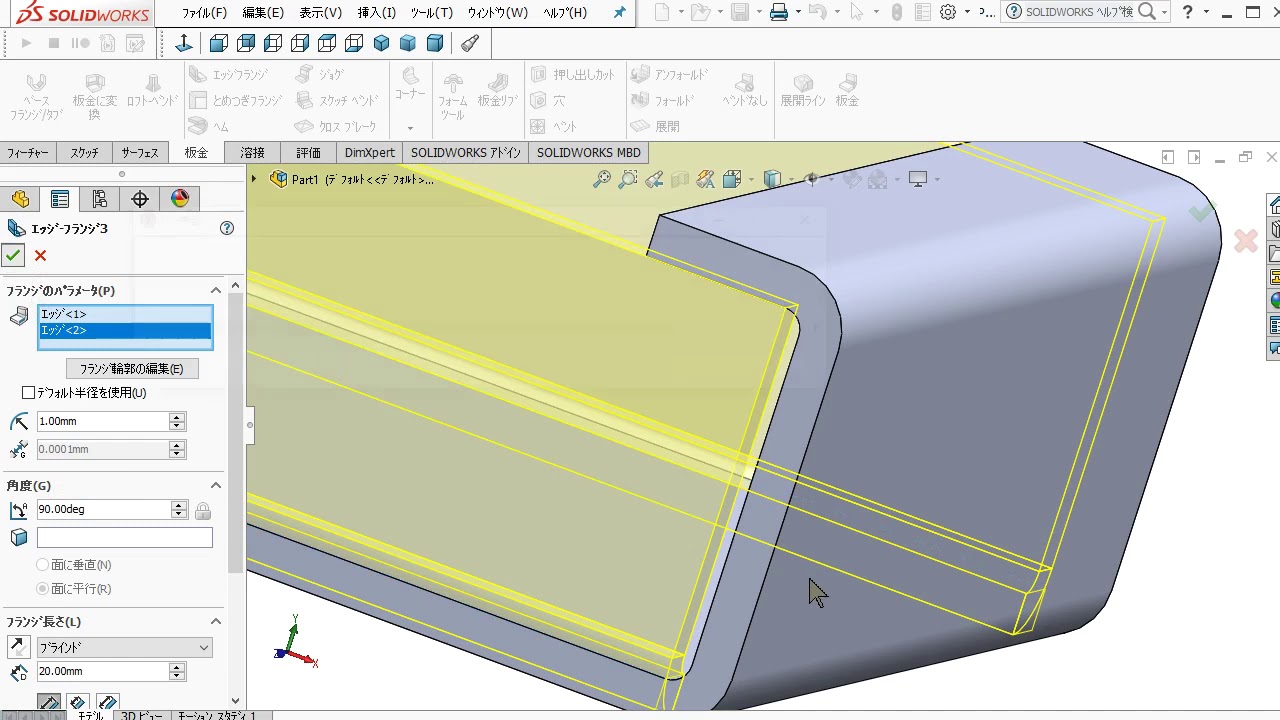The height and width of the screenshot is (720, 1280).
Task: Click the bend radius spinner arrows
Action: point(177,422)
